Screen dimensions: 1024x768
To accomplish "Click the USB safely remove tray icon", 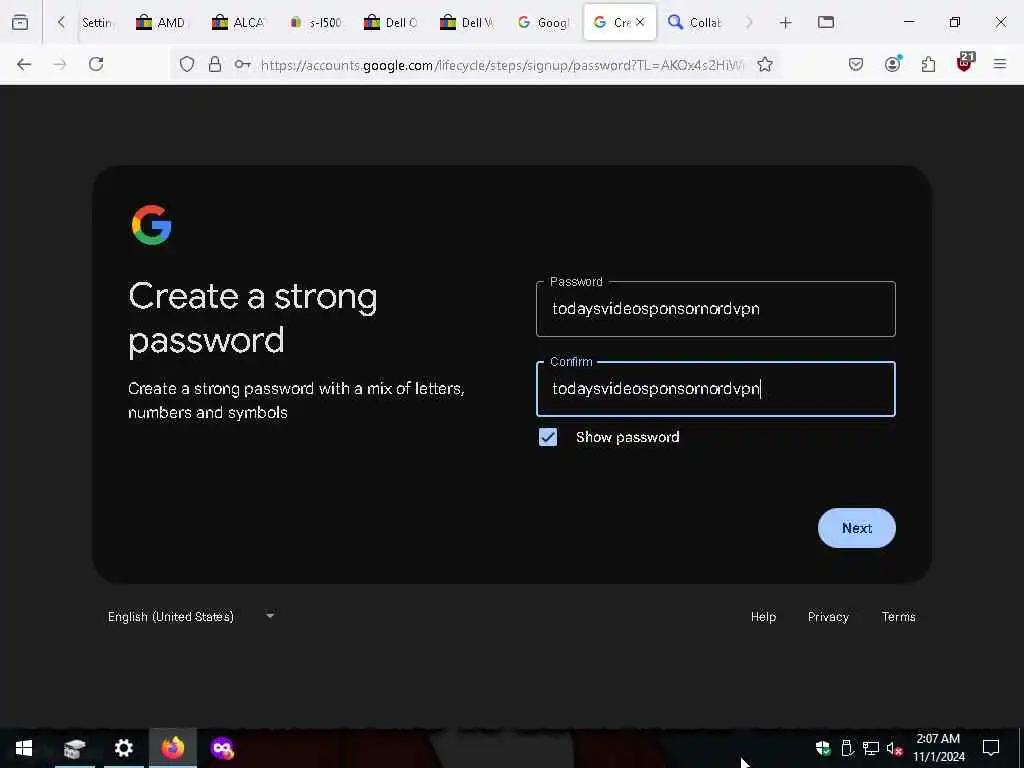I will [x=847, y=748].
